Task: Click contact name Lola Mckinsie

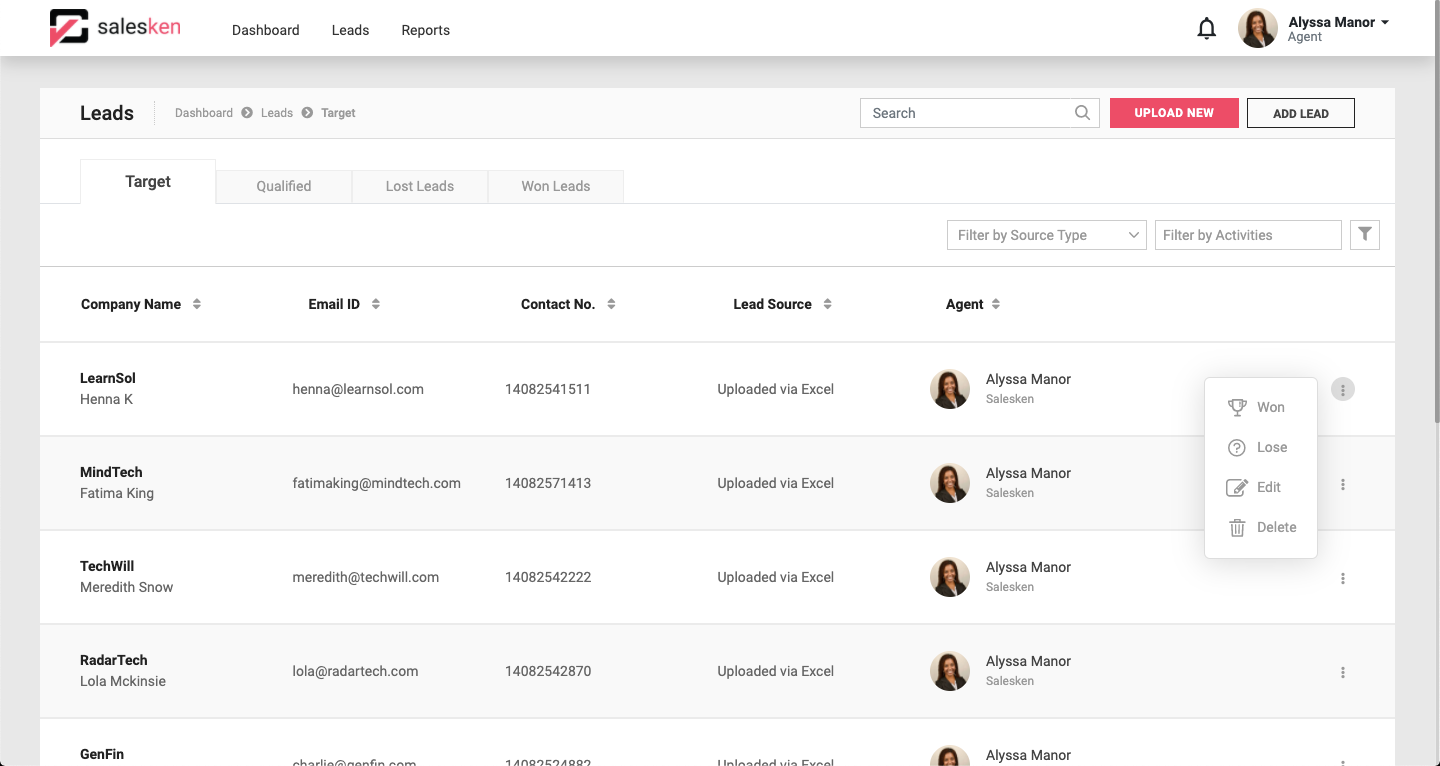Action: click(x=123, y=681)
